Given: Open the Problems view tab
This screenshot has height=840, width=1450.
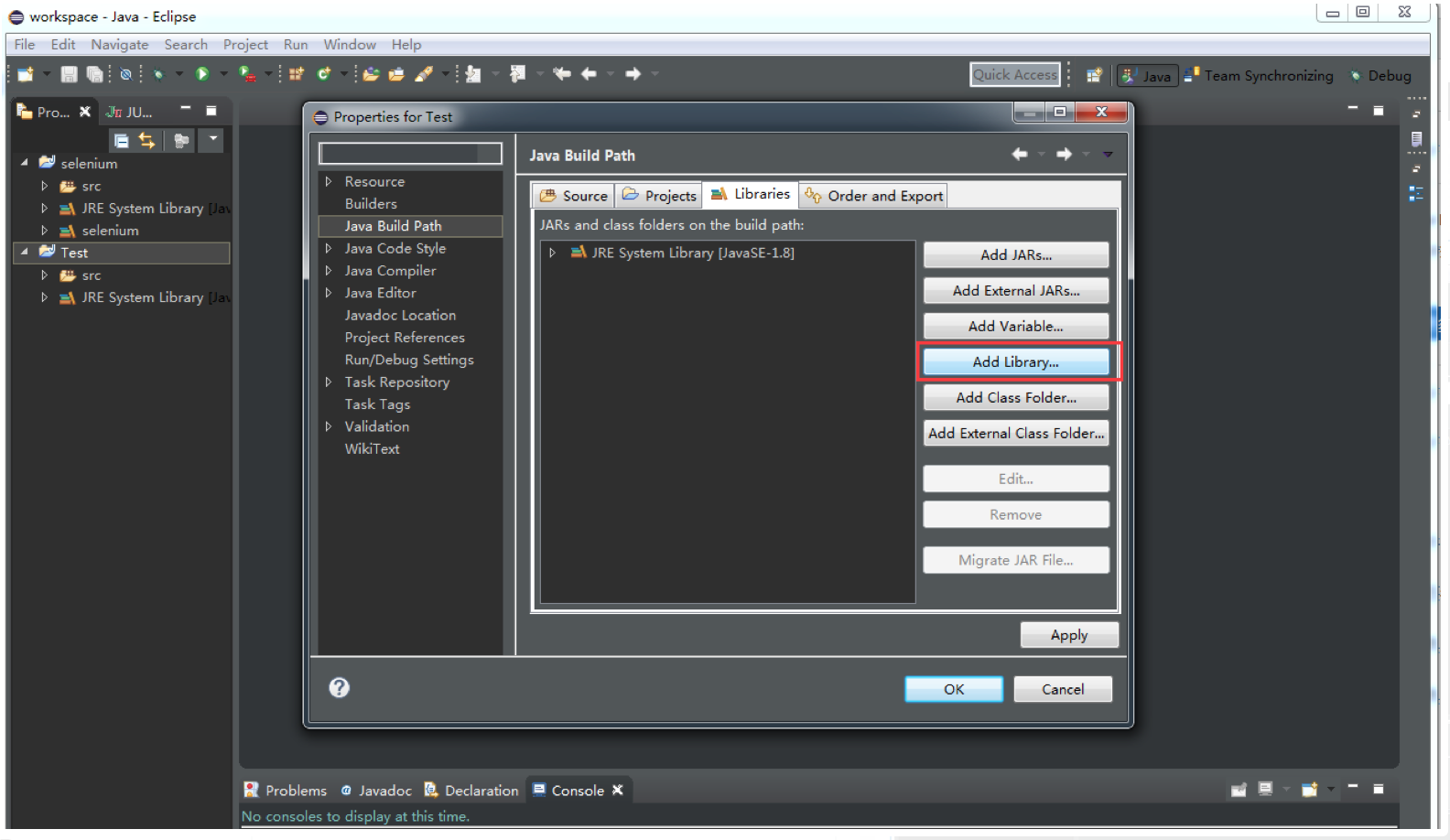Looking at the screenshot, I should tap(286, 791).
